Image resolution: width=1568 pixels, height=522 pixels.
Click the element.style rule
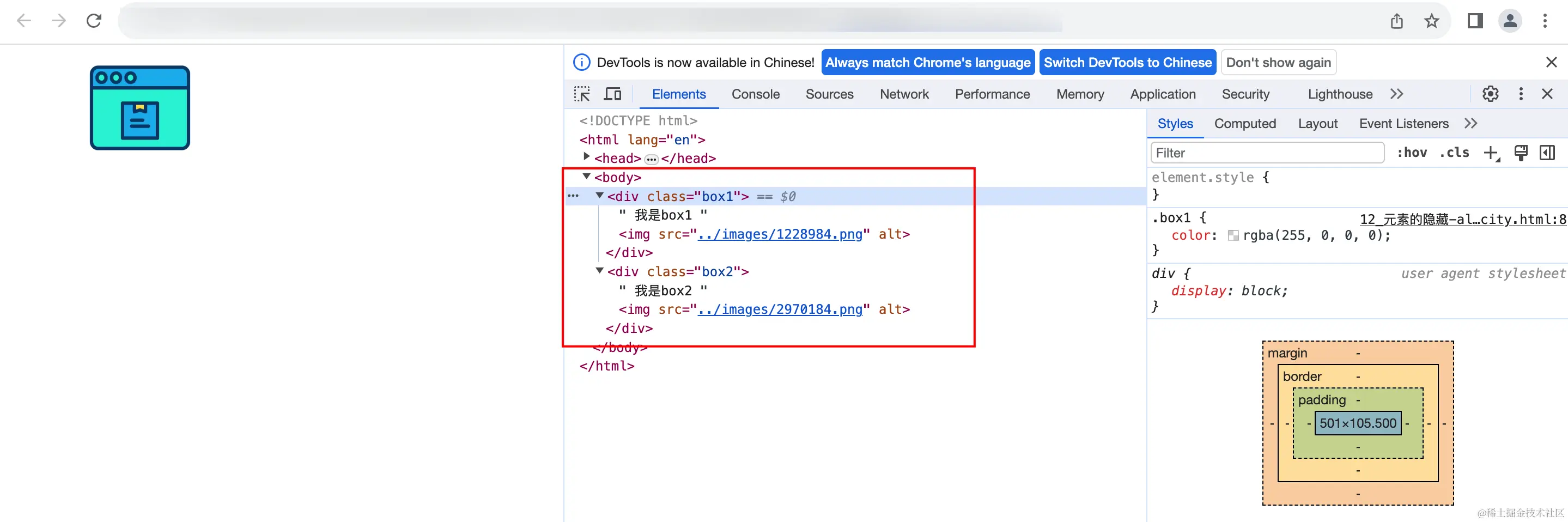[x=1210, y=178]
